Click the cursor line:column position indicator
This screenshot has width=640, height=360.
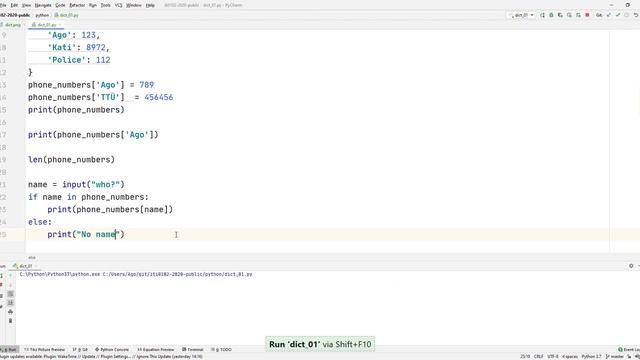[525, 357]
